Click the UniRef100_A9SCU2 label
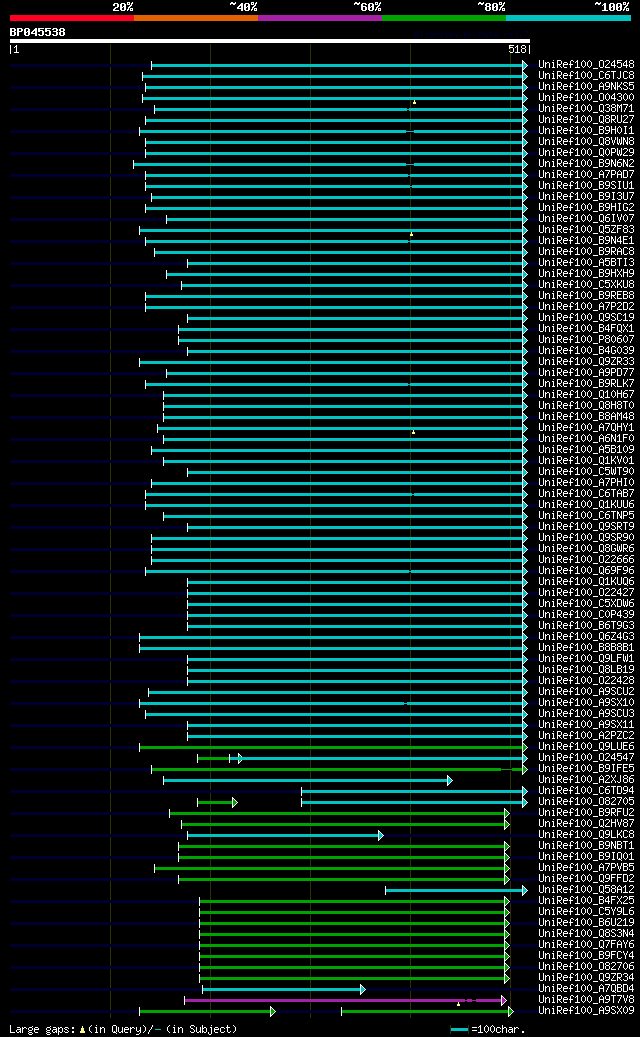Viewport: 640px width, 1037px height. pos(586,692)
